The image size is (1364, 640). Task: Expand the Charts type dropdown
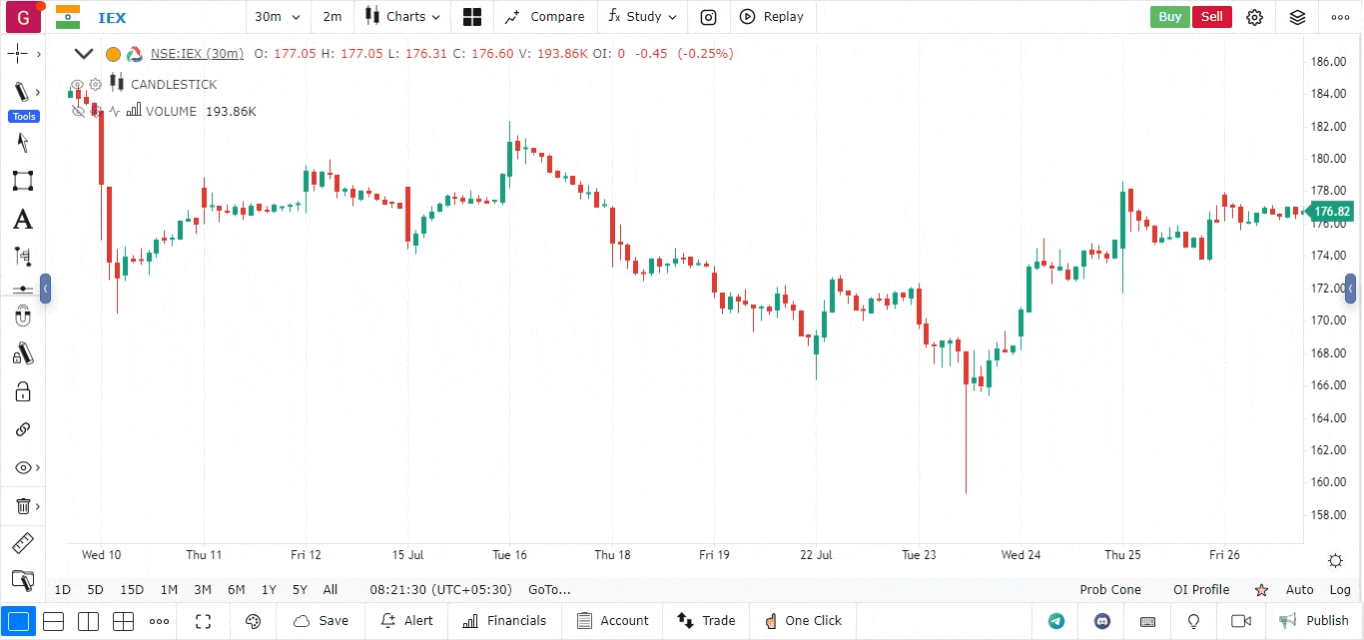point(403,17)
